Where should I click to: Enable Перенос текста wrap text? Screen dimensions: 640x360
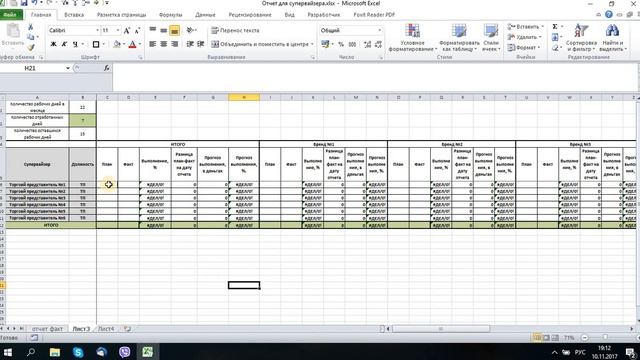tap(235, 30)
